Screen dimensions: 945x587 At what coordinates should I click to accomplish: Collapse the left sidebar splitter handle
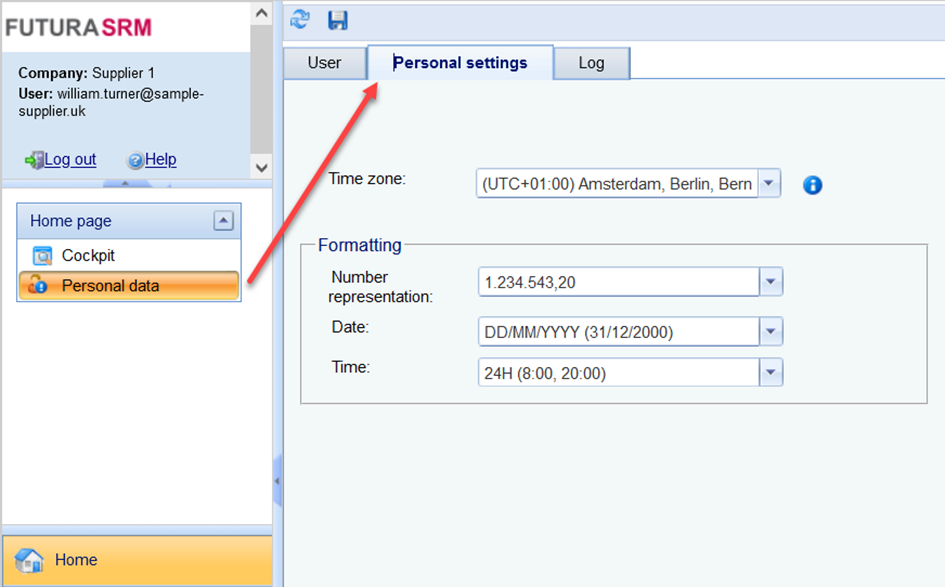point(277,482)
